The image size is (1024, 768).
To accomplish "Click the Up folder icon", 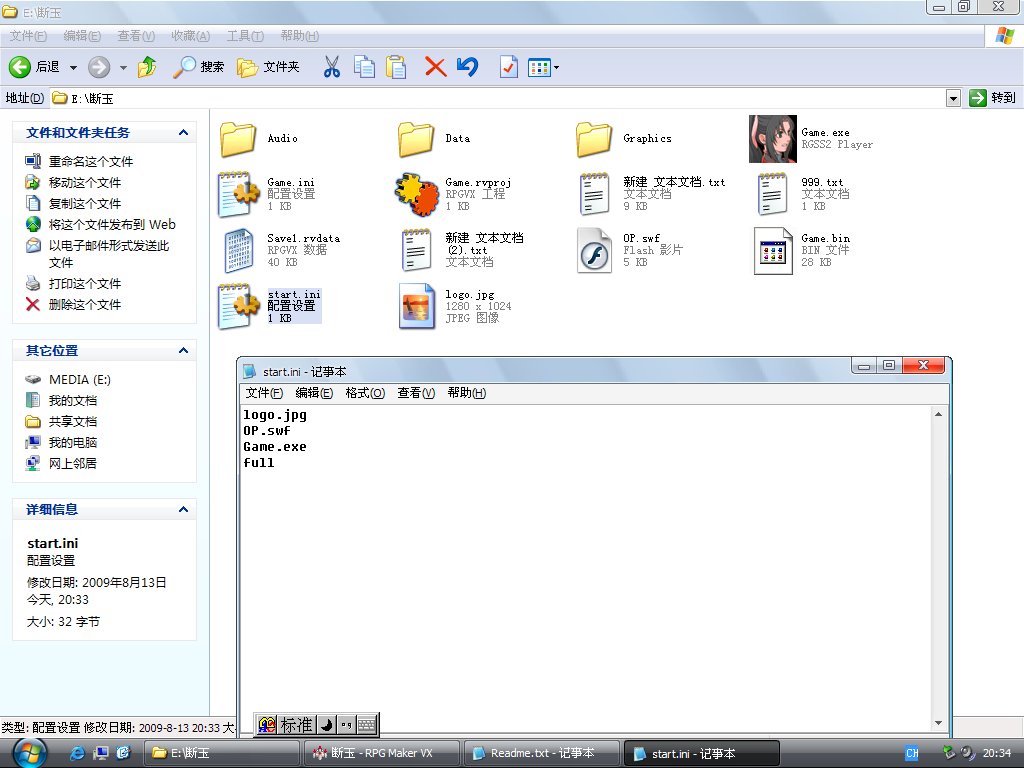I will 148,67.
